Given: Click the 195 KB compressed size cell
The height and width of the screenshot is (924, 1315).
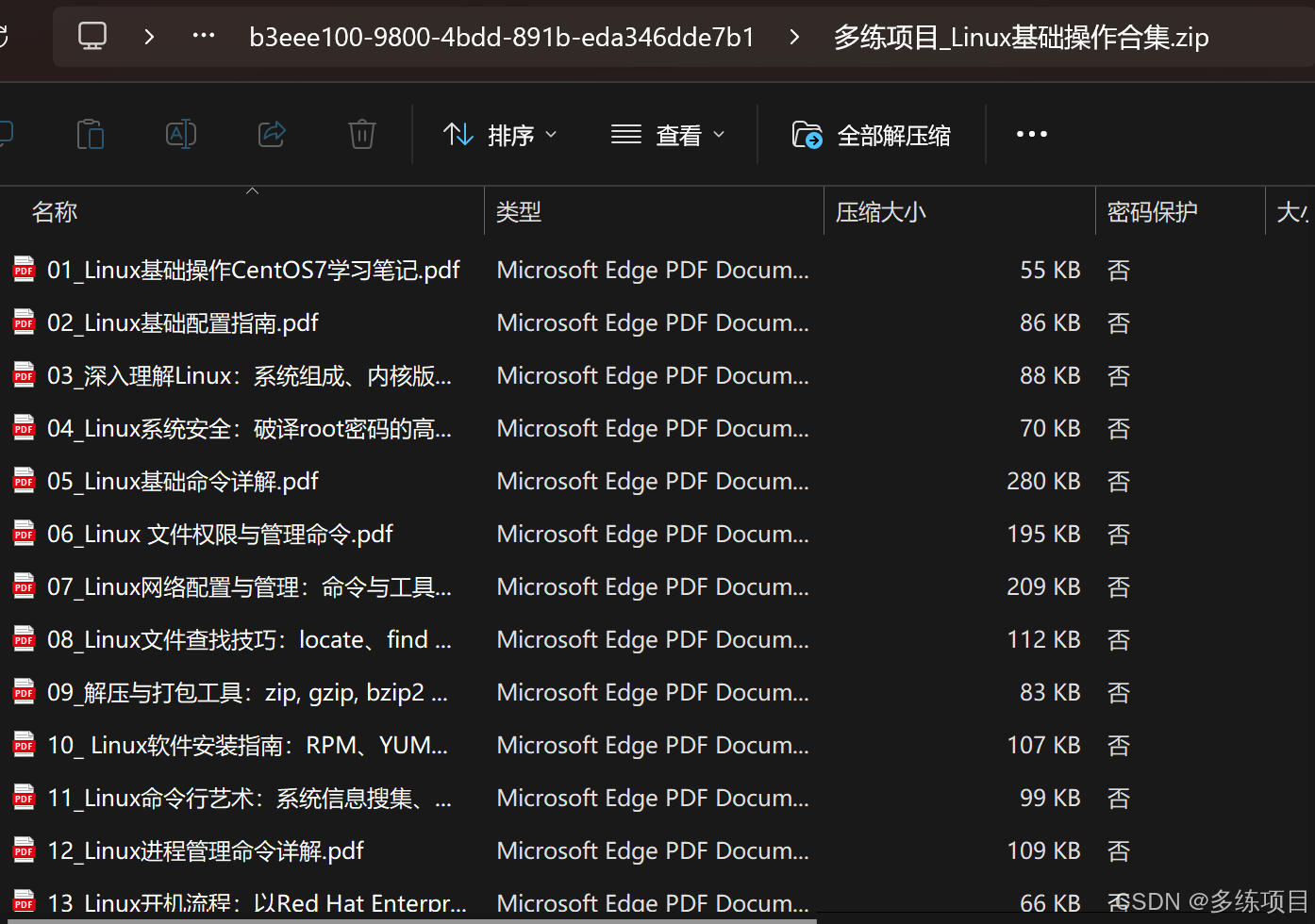Looking at the screenshot, I should (x=1043, y=535).
